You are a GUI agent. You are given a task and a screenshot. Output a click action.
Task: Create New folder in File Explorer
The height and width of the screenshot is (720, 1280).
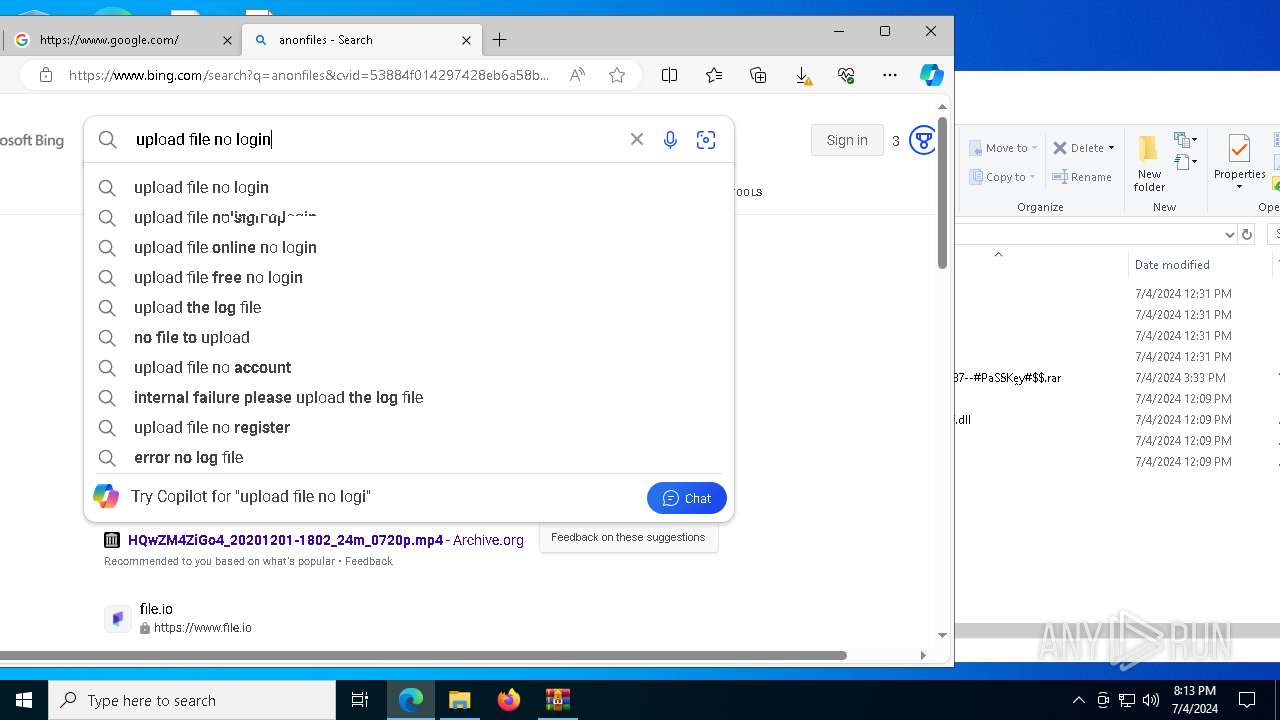coord(1149,163)
